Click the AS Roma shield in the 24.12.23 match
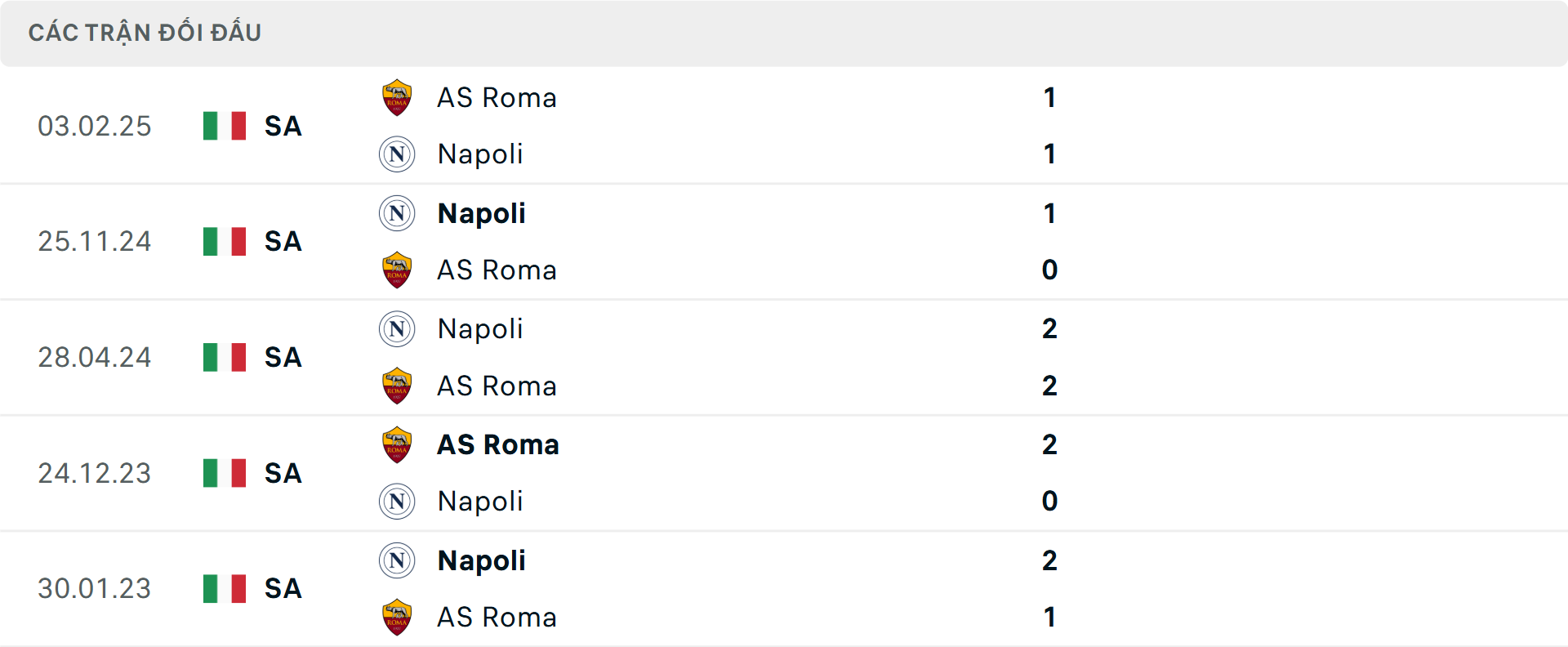The height and width of the screenshot is (647, 1568). point(397,445)
